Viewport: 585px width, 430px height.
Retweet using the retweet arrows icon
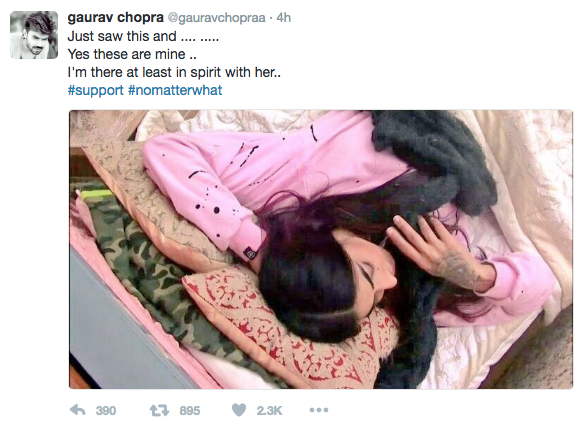(x=159, y=411)
